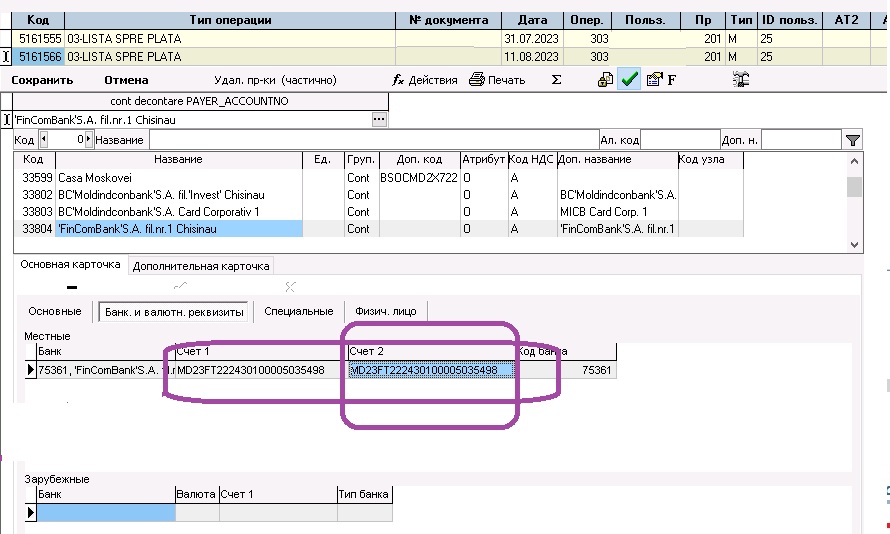This screenshot has height=534, width=890.
Task: Click Код НДС column header
Action: click(x=531, y=159)
